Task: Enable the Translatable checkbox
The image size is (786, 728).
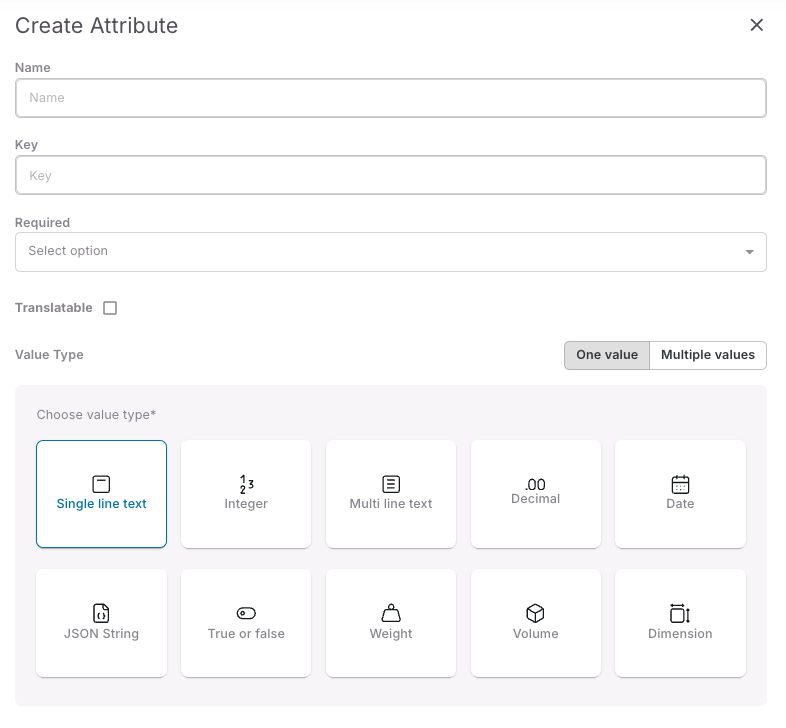Action: (x=110, y=308)
